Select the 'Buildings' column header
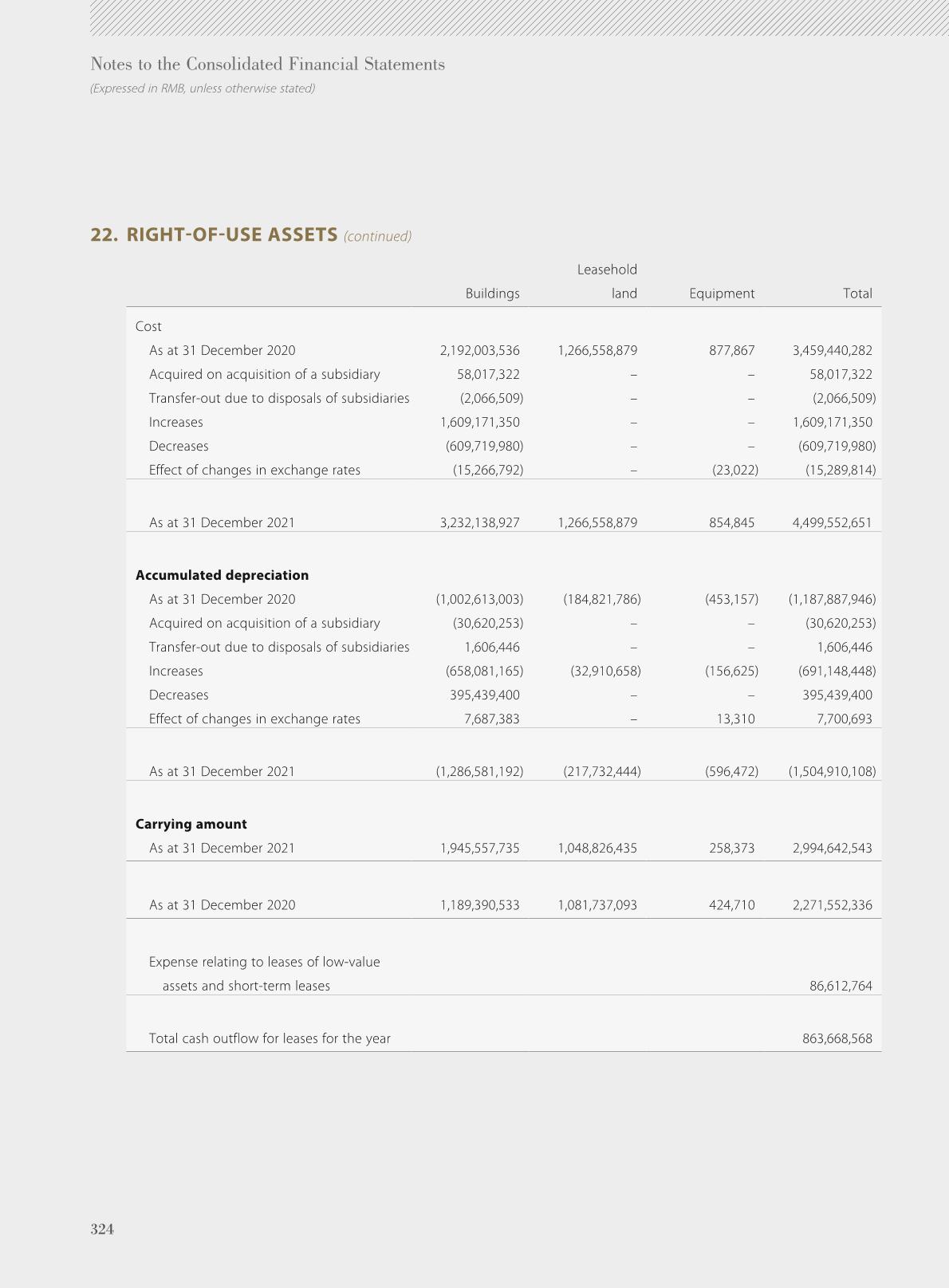 tap(492, 293)
